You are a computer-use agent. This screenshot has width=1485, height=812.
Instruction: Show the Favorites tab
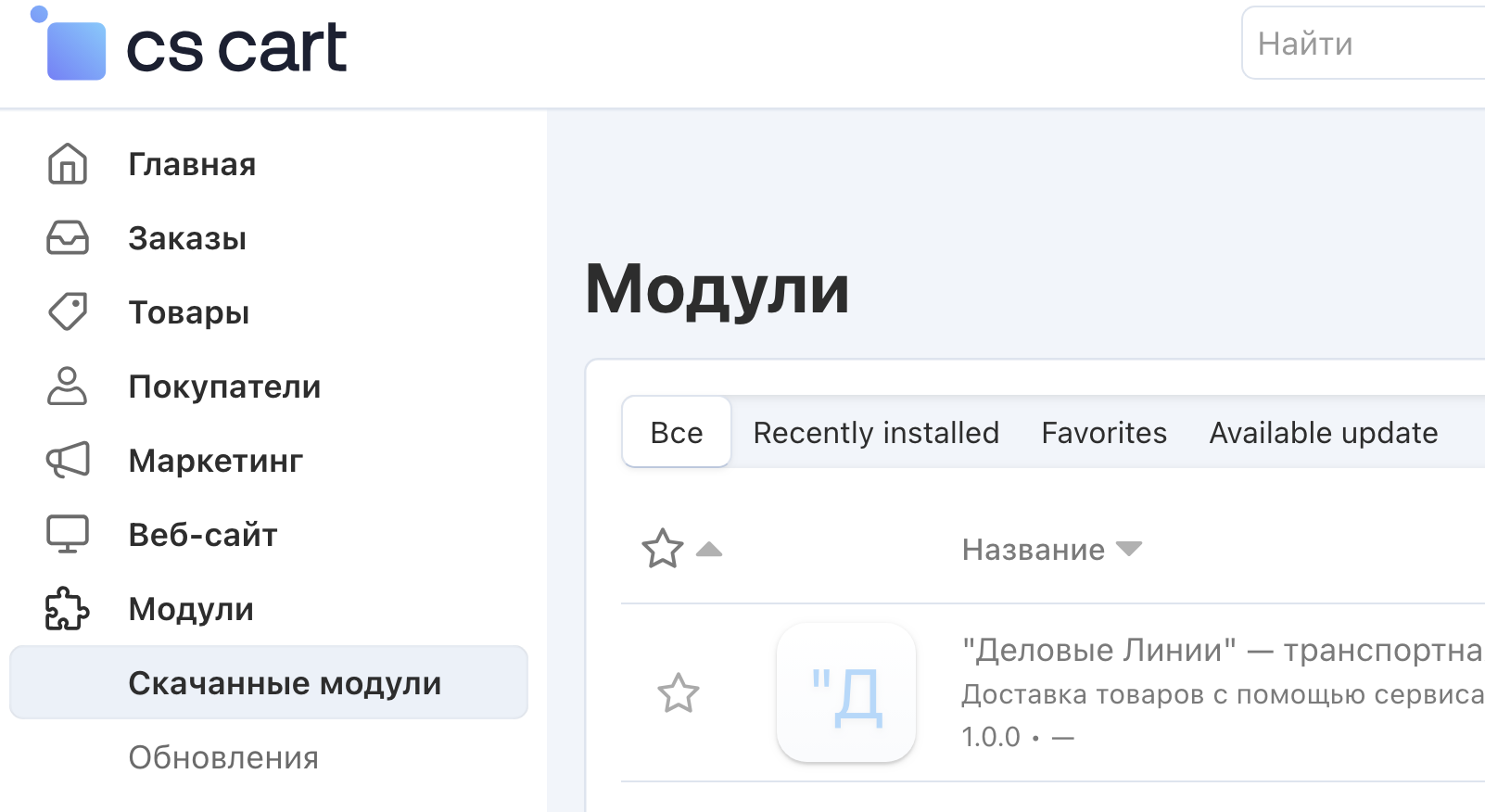[1104, 433]
